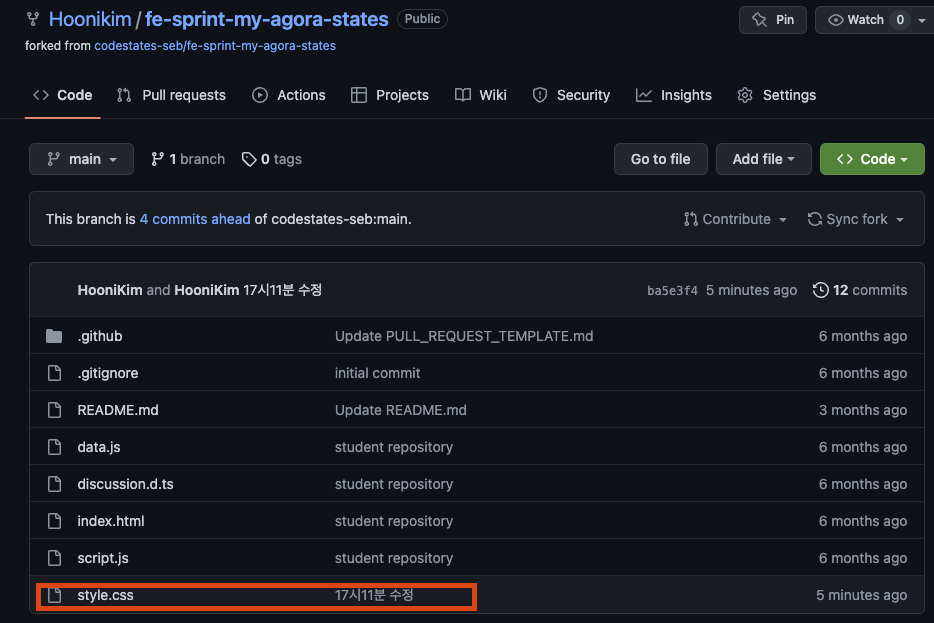Image resolution: width=934 pixels, height=623 pixels.
Task: Open the fe-sprint-my-agora-states repository link
Action: point(266,19)
